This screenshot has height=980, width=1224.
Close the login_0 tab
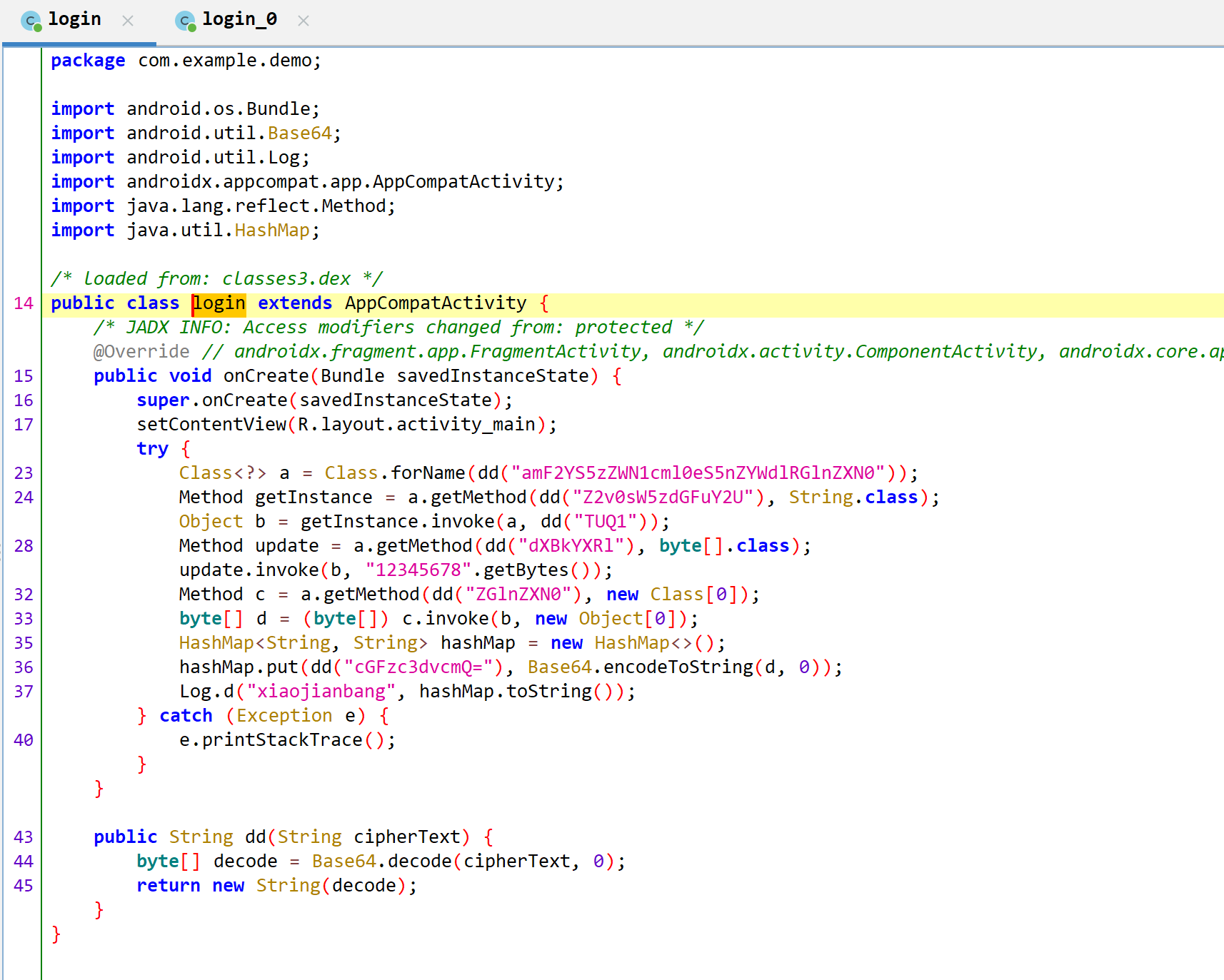304,21
